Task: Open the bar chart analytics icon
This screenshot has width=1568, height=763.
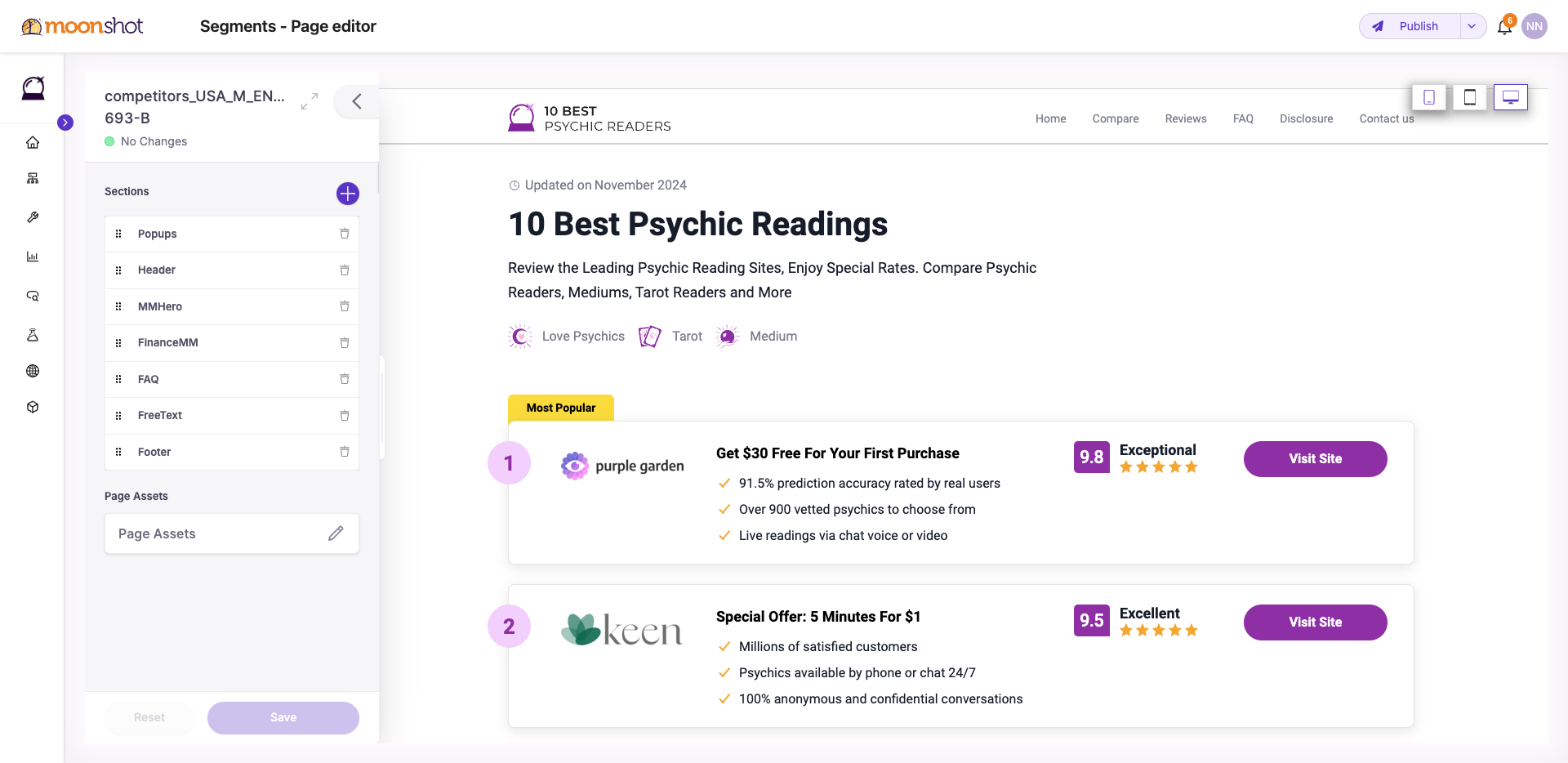Action: pyautogui.click(x=33, y=257)
